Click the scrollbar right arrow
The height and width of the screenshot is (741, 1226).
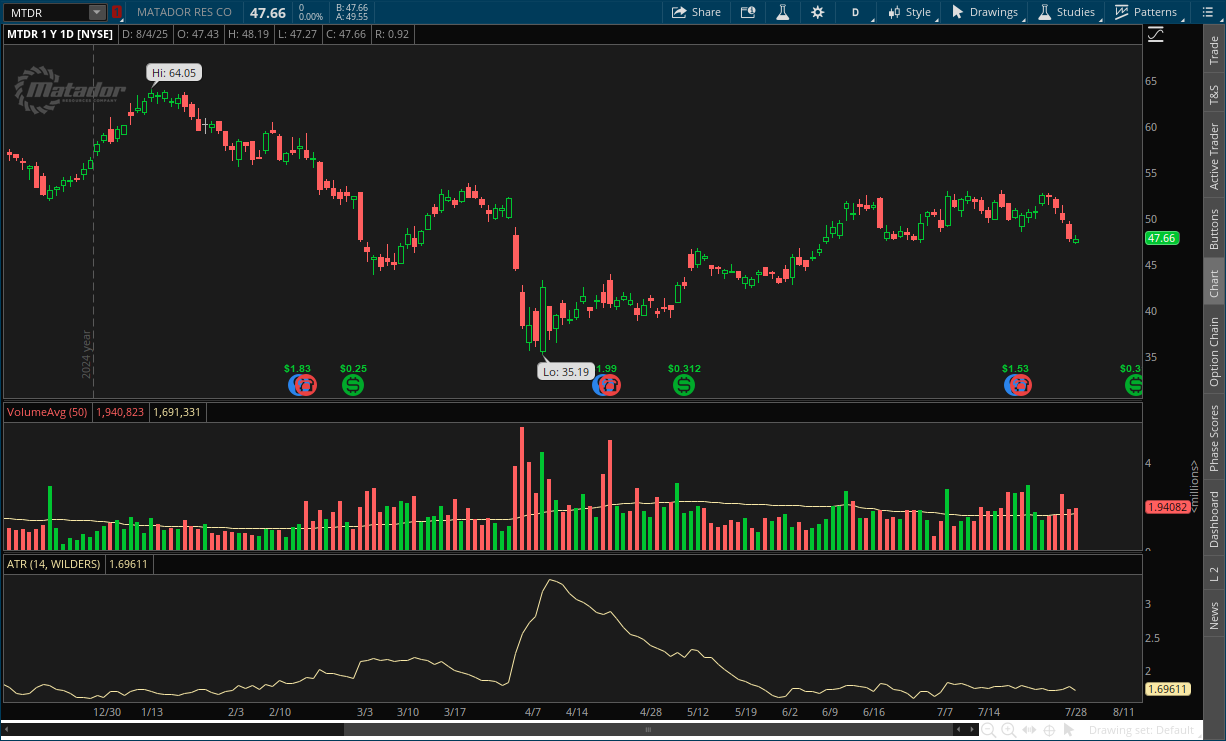[971, 730]
